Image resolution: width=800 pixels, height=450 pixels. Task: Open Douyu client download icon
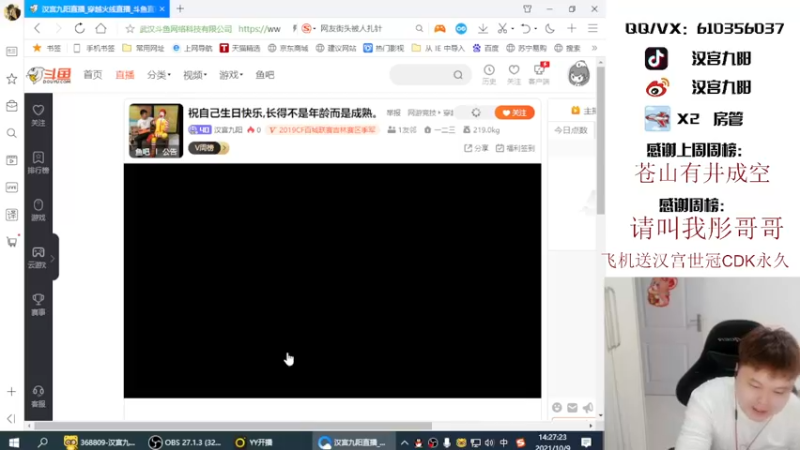point(539,74)
